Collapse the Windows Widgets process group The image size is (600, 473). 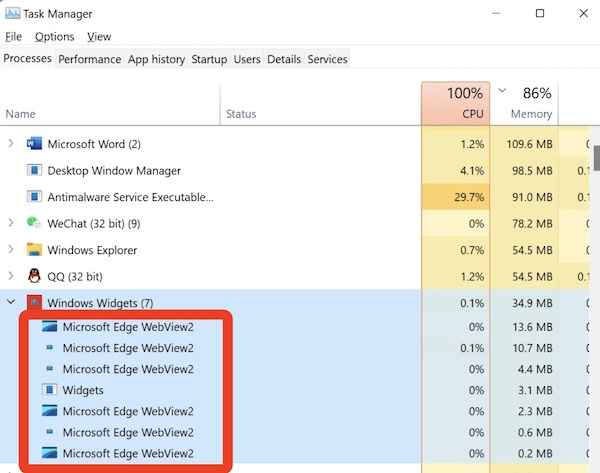tap(11, 302)
